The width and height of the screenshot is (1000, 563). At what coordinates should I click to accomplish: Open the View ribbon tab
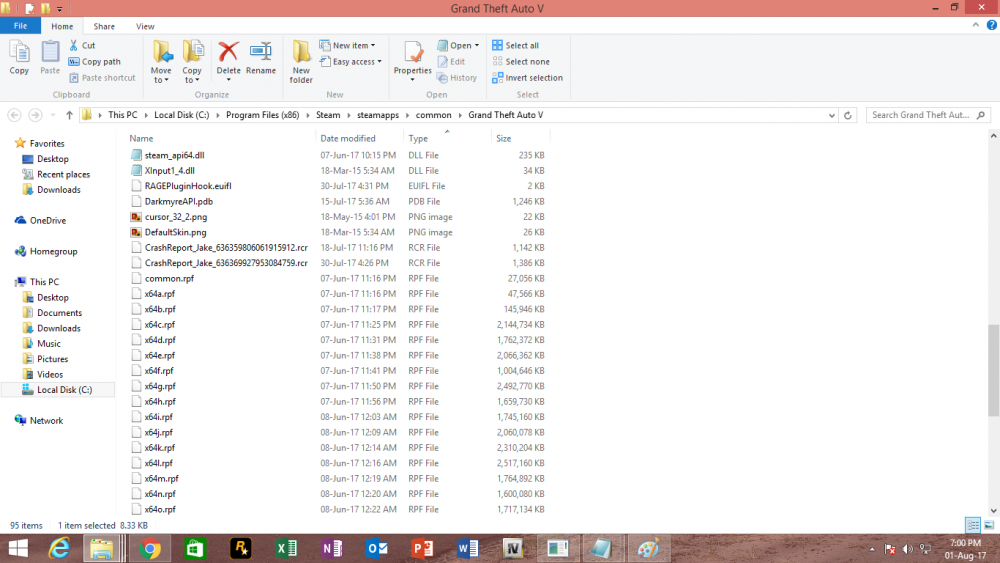(145, 26)
